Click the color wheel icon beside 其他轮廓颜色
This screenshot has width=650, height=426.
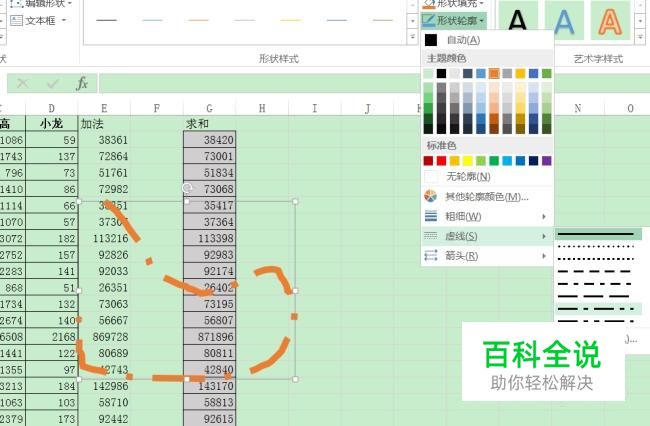pos(431,196)
